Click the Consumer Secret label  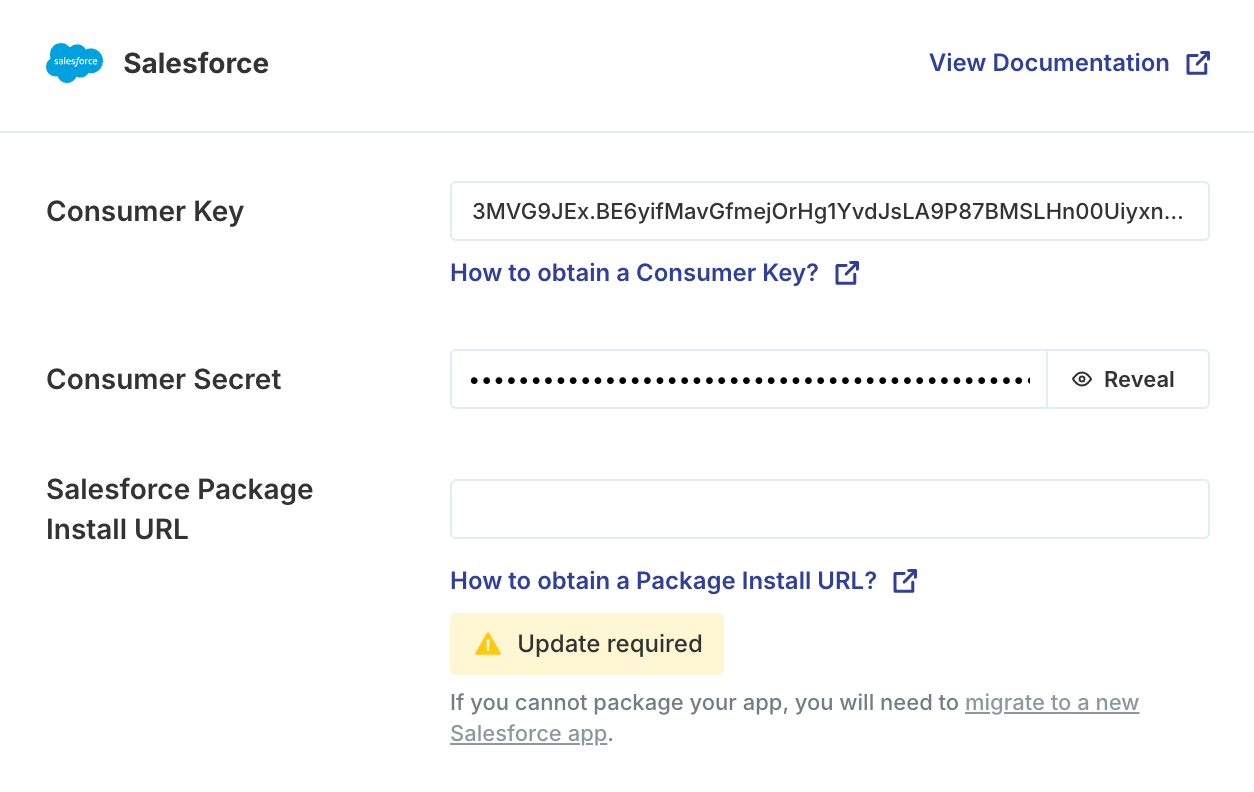tap(164, 379)
